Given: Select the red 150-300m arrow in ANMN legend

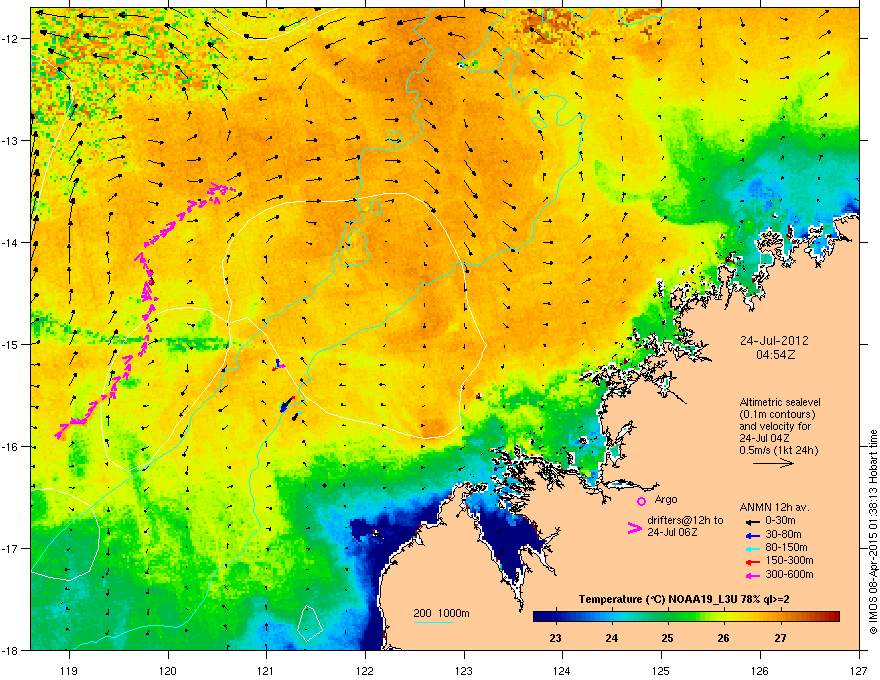Looking at the screenshot, I should 753,562.
